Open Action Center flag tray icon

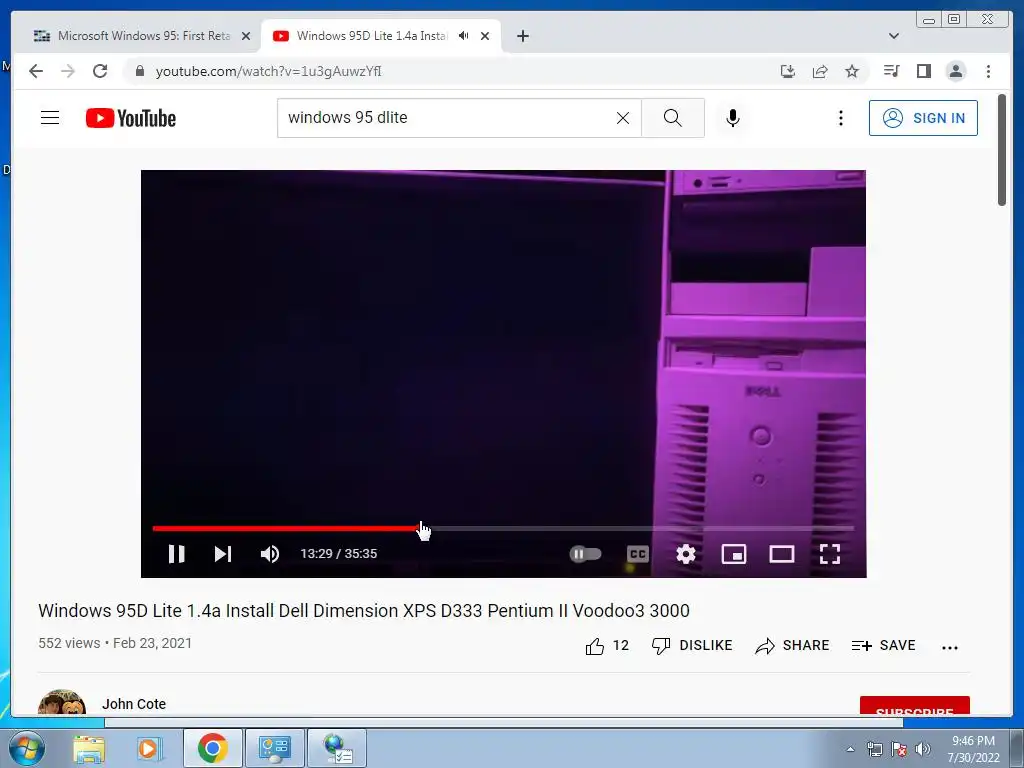point(899,749)
